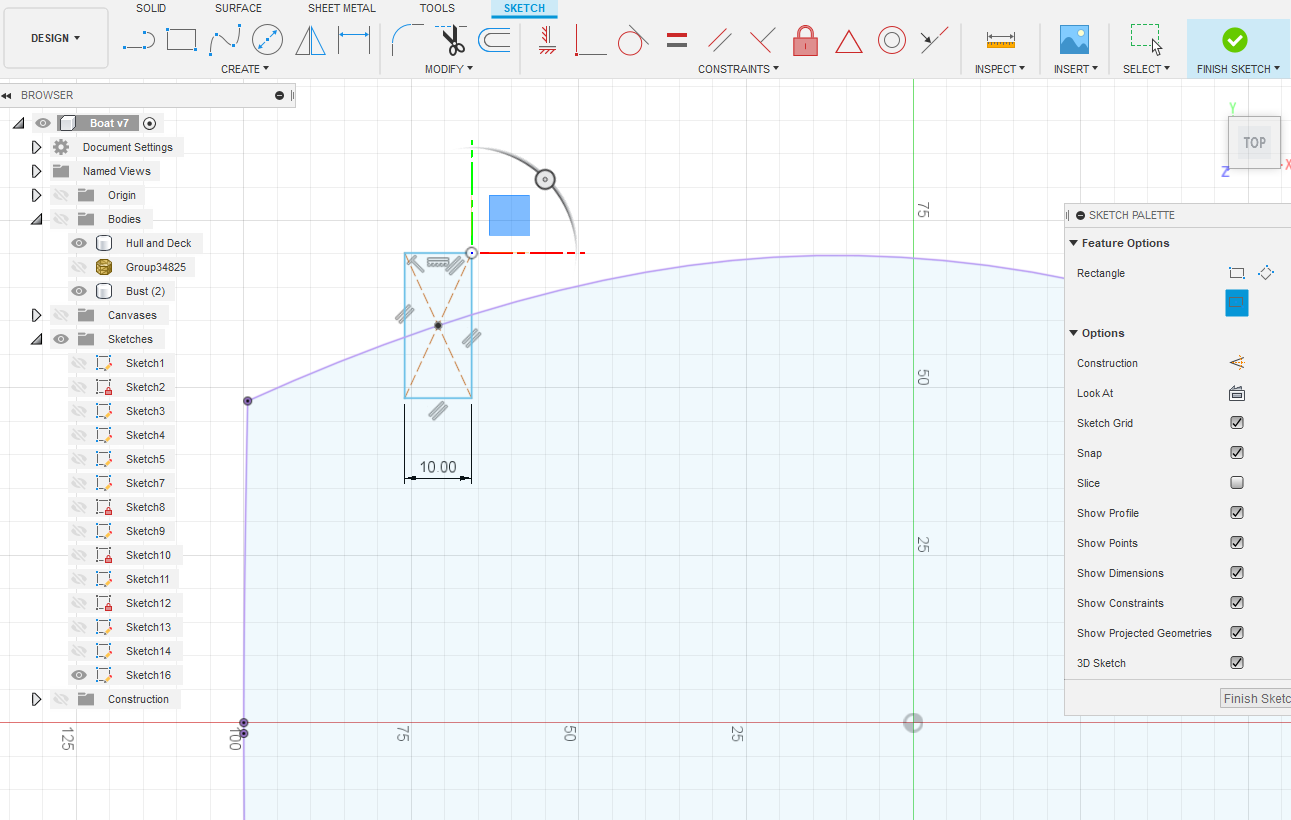Open the INSPECT dropdown menu
The width and height of the screenshot is (1291, 820).
[1000, 69]
